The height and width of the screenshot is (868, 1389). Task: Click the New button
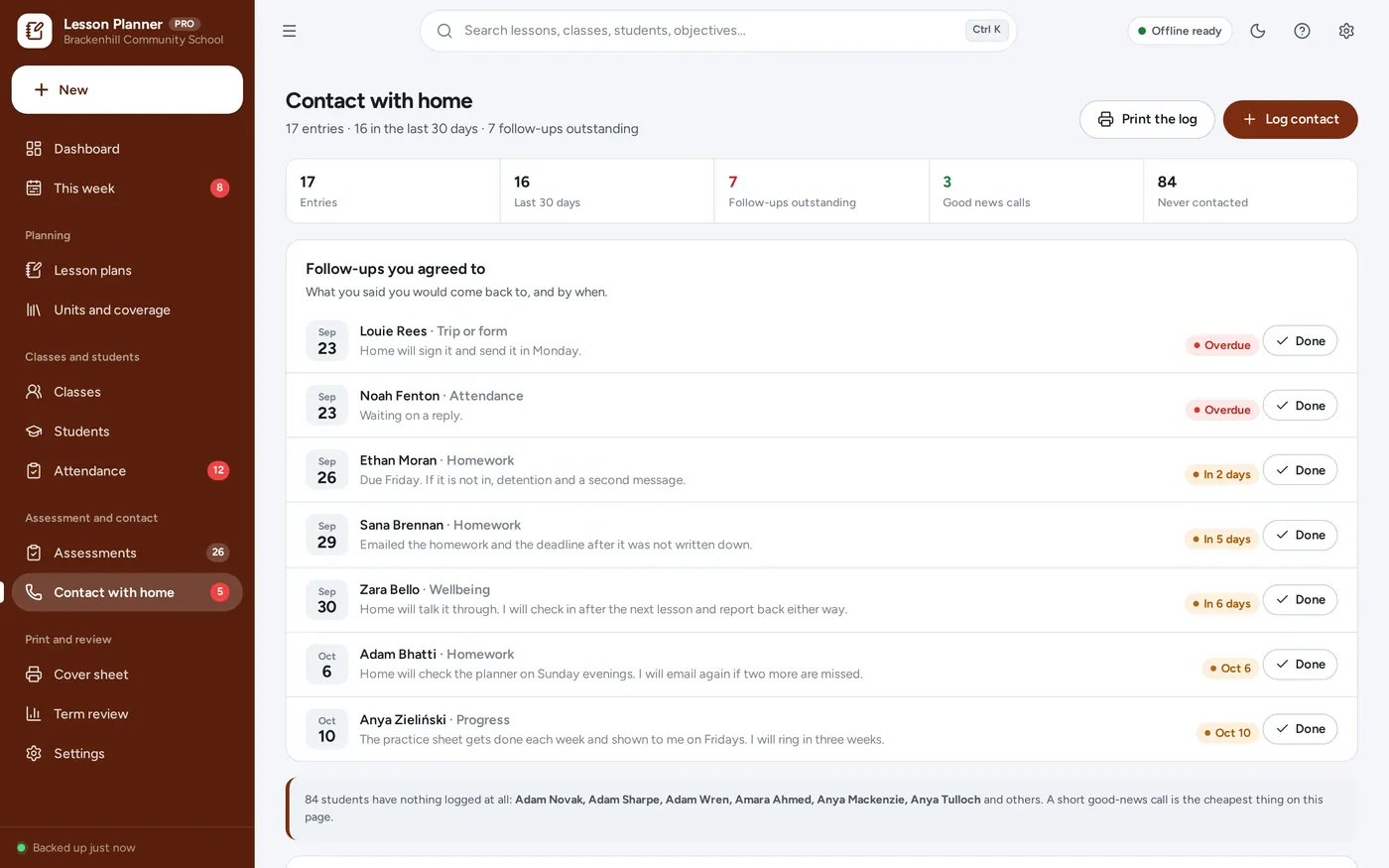click(x=127, y=90)
